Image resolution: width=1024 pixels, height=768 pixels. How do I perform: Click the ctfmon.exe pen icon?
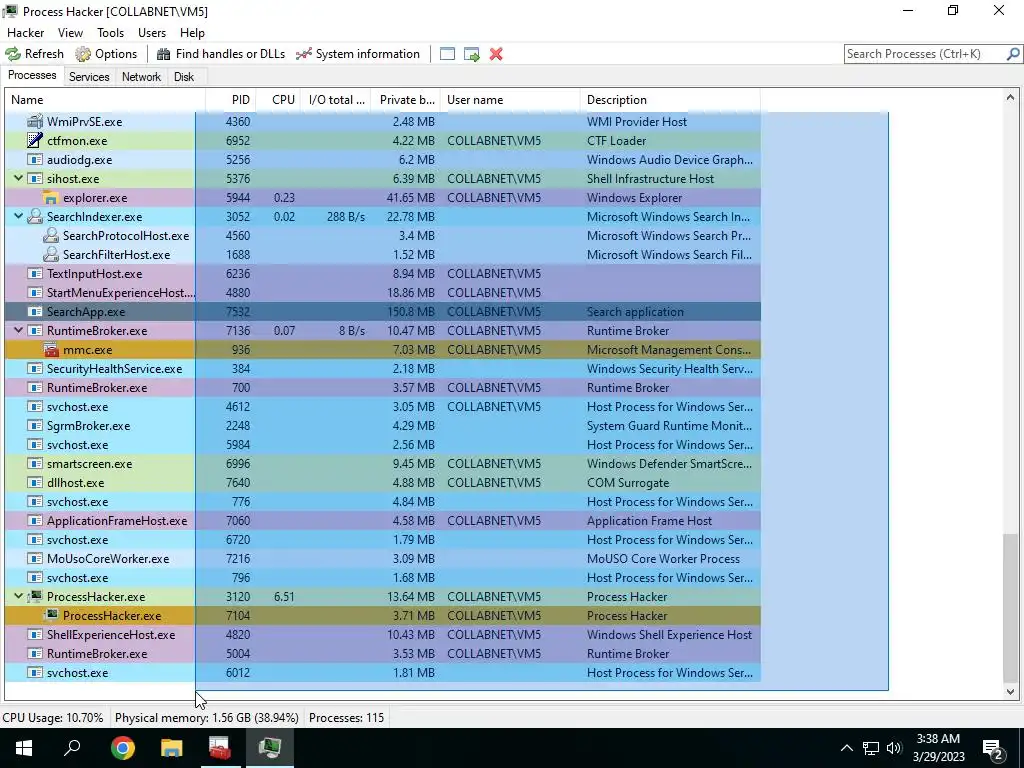35,140
